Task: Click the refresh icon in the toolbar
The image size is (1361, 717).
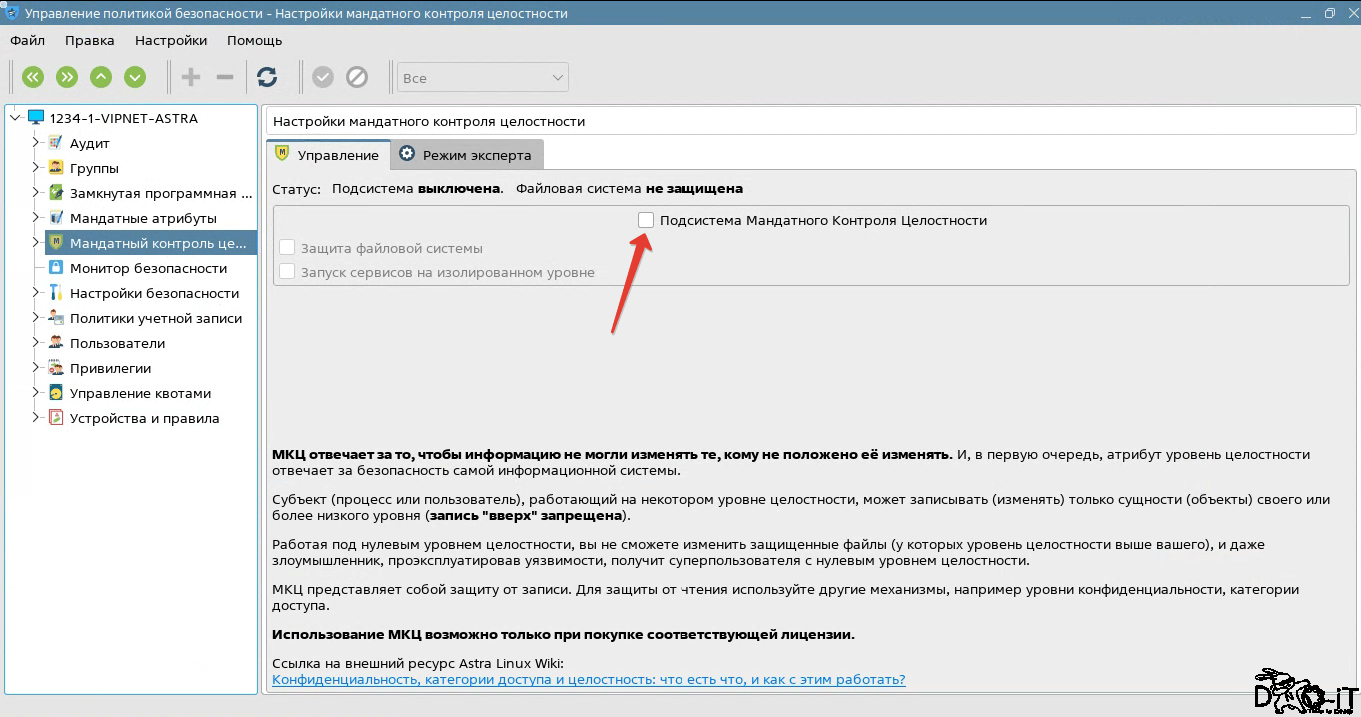Action: coord(267,77)
